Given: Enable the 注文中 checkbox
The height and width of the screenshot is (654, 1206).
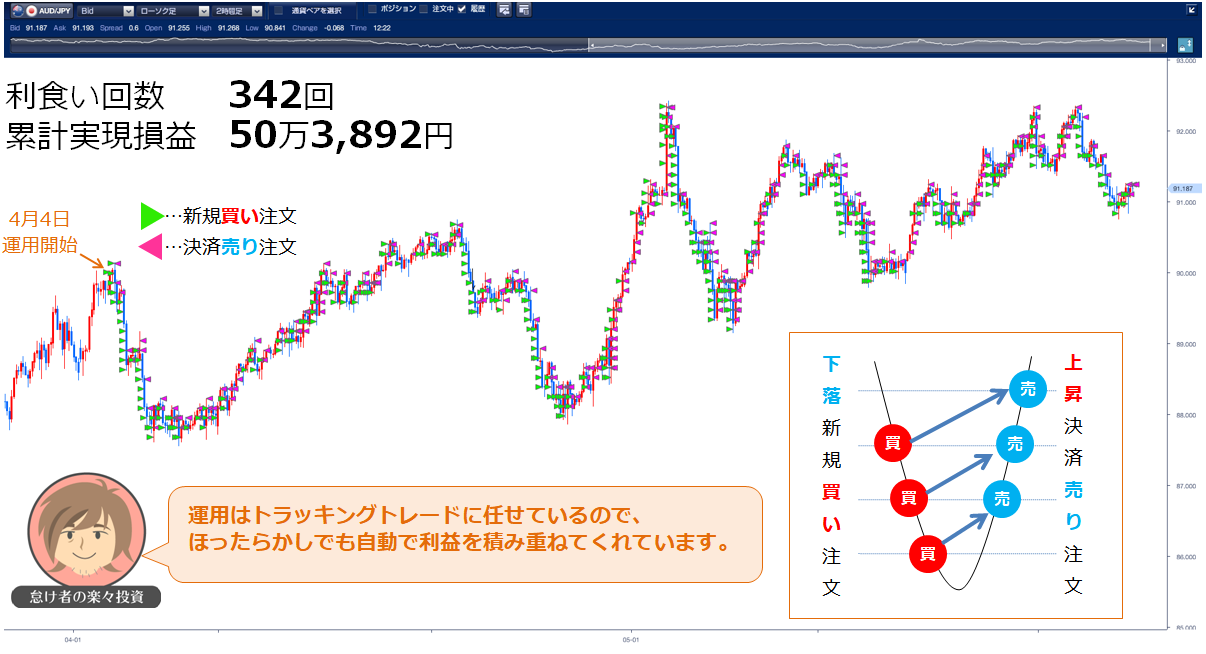Looking at the screenshot, I should pyautogui.click(x=423, y=9).
